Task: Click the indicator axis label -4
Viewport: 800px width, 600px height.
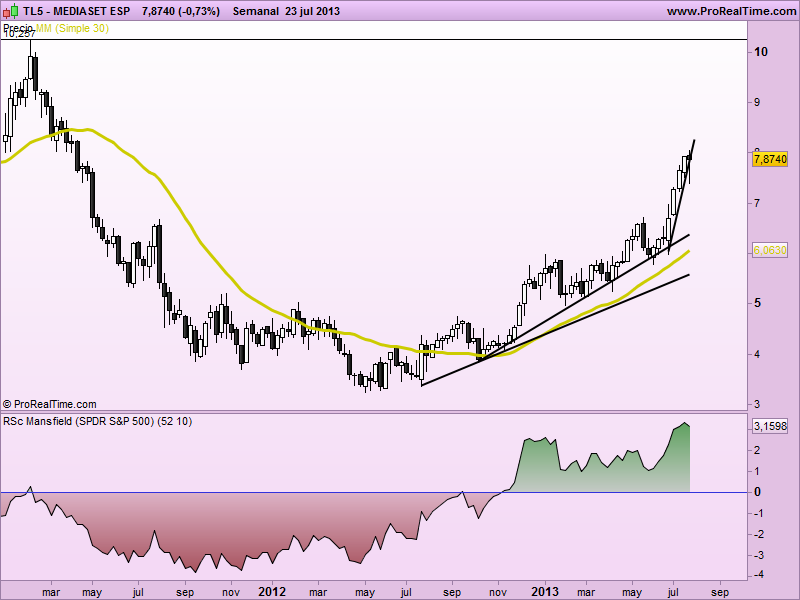Action: tap(759, 575)
